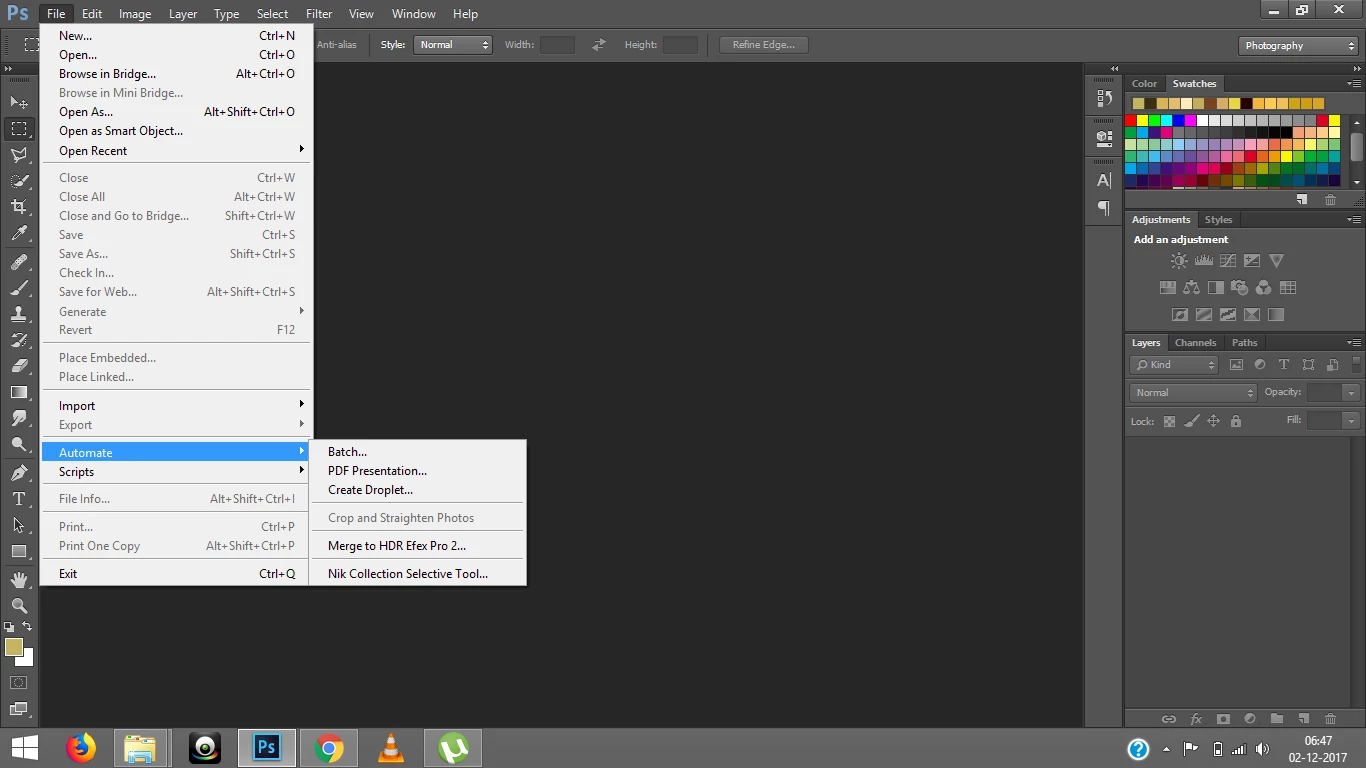Open the Layers panel flyout menu

(1354, 342)
